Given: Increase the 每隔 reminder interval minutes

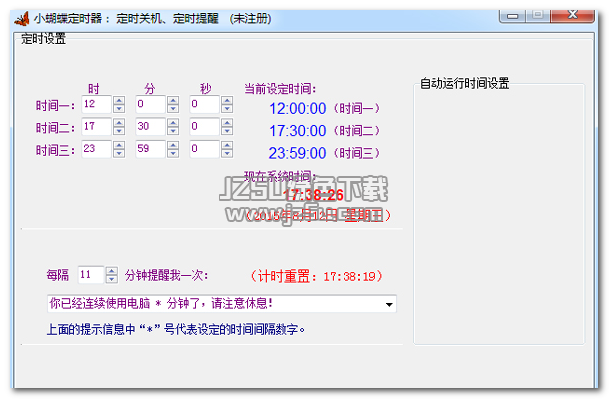Looking at the screenshot, I should coord(111,271).
